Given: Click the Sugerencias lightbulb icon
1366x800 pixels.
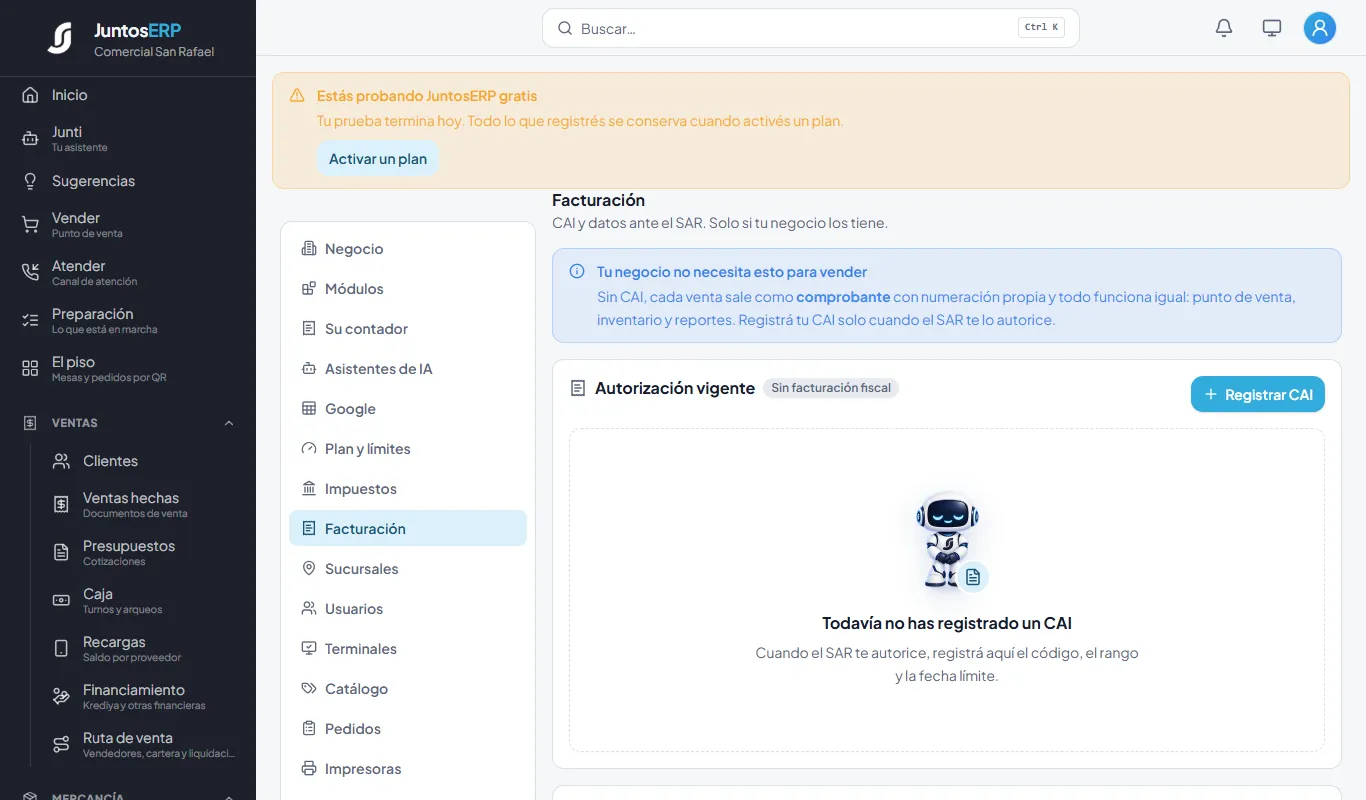Looking at the screenshot, I should (30, 181).
